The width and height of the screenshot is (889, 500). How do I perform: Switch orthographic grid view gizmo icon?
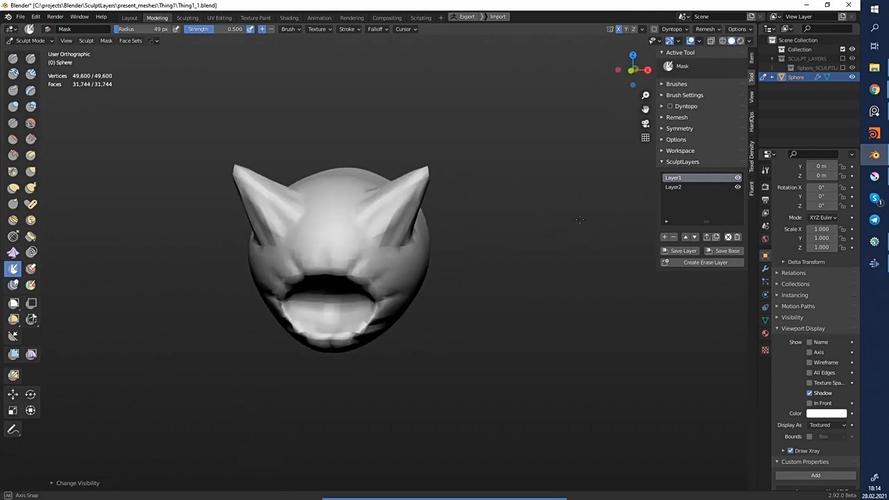(645, 138)
